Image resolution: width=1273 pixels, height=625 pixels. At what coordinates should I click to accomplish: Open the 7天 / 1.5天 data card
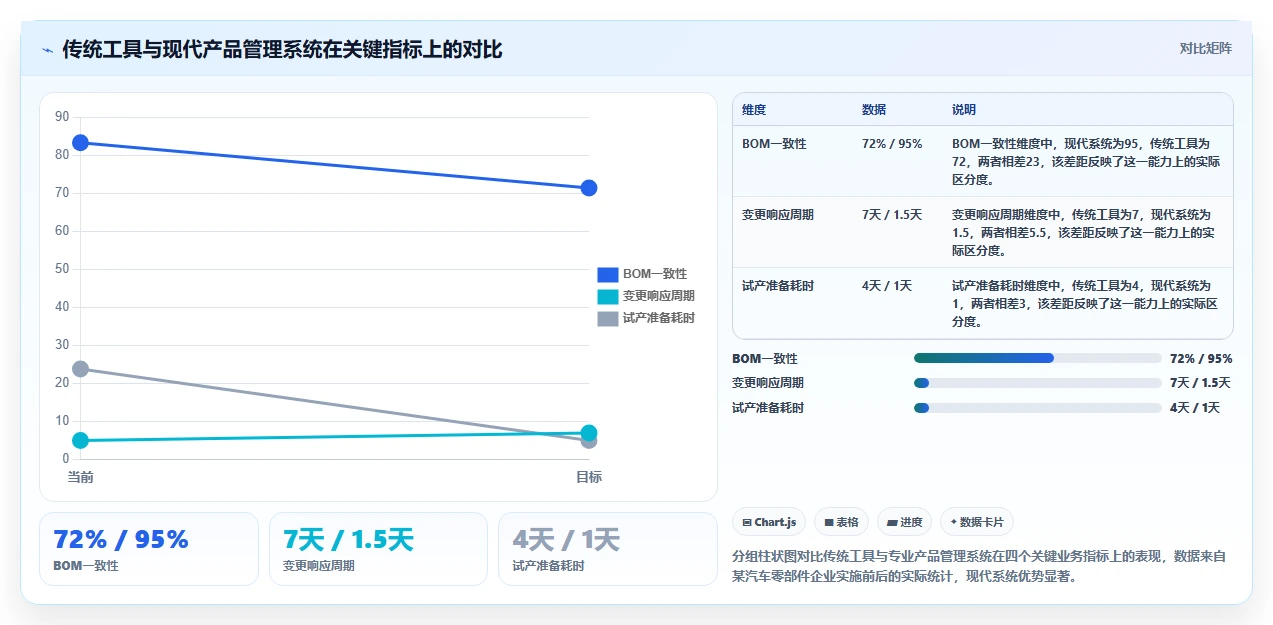(378, 549)
